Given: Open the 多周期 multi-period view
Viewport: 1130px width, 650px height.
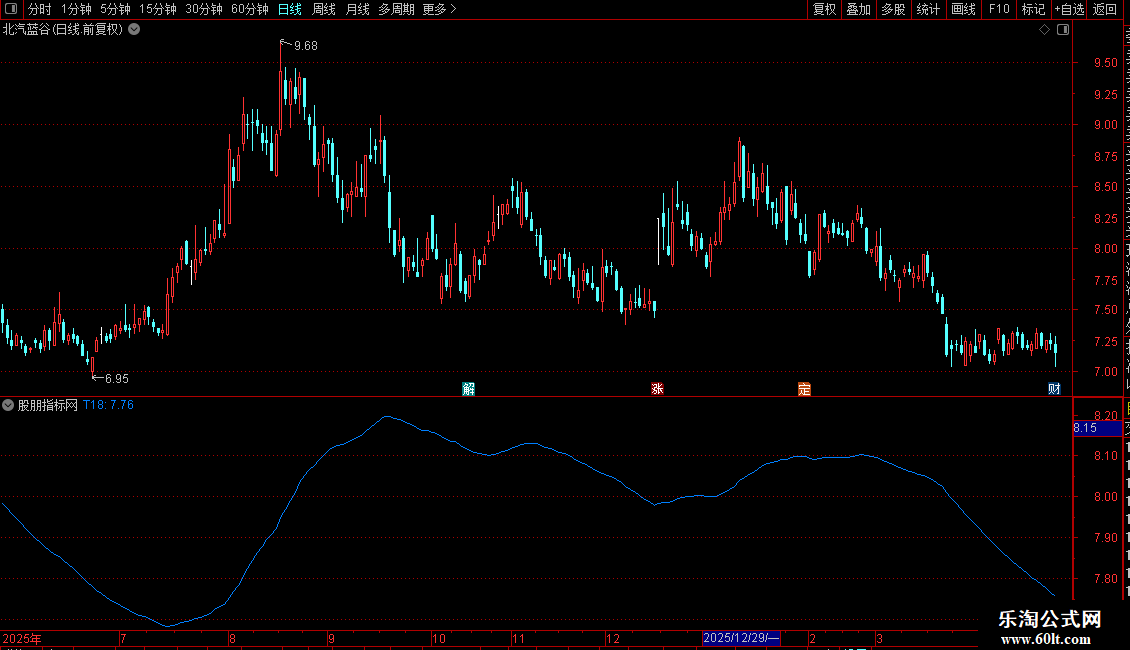Looking at the screenshot, I should click(396, 9).
